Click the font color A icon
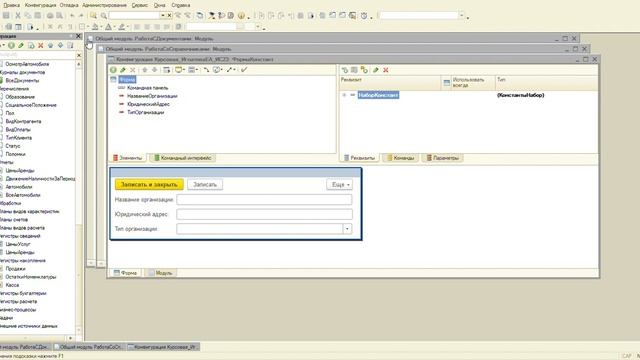The image size is (640, 360). coord(108,27)
